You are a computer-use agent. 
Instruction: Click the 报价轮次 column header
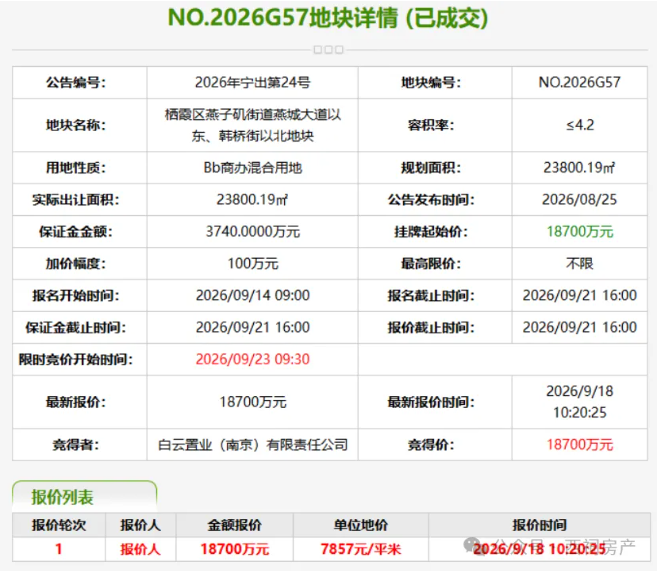tap(59, 525)
